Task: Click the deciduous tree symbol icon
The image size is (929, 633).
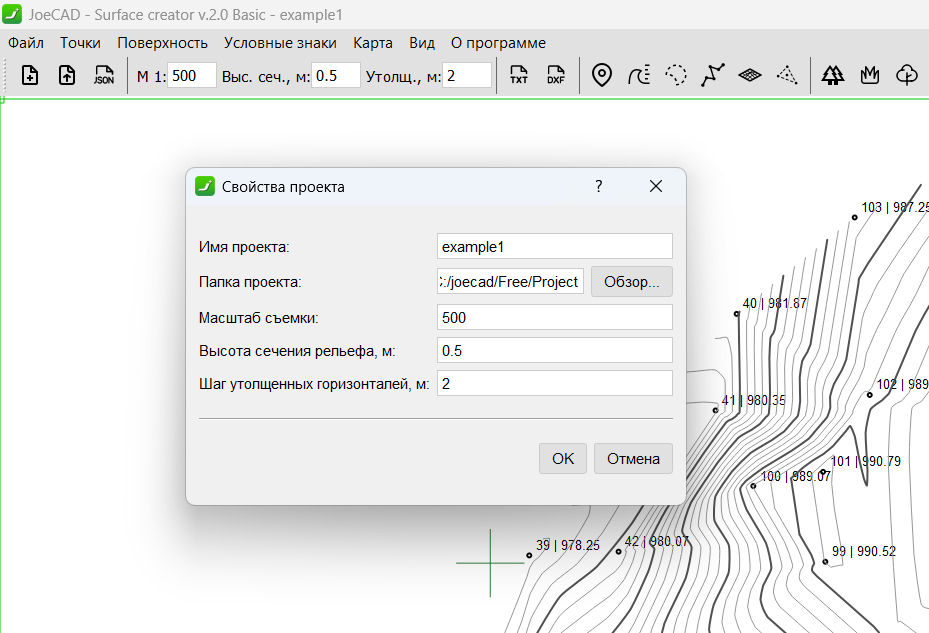Action: click(x=906, y=76)
